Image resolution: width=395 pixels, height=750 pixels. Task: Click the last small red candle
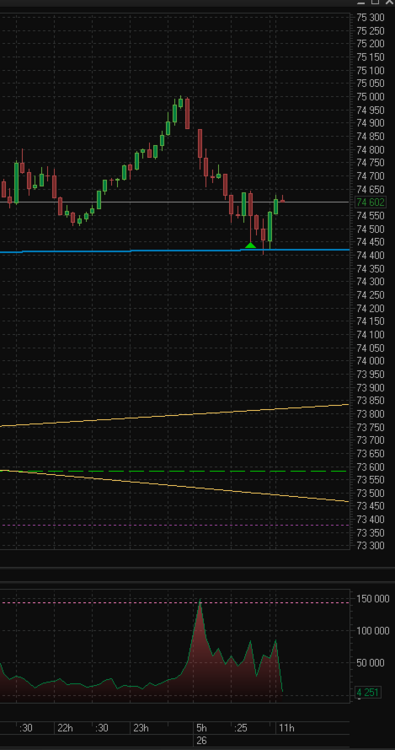tap(283, 200)
